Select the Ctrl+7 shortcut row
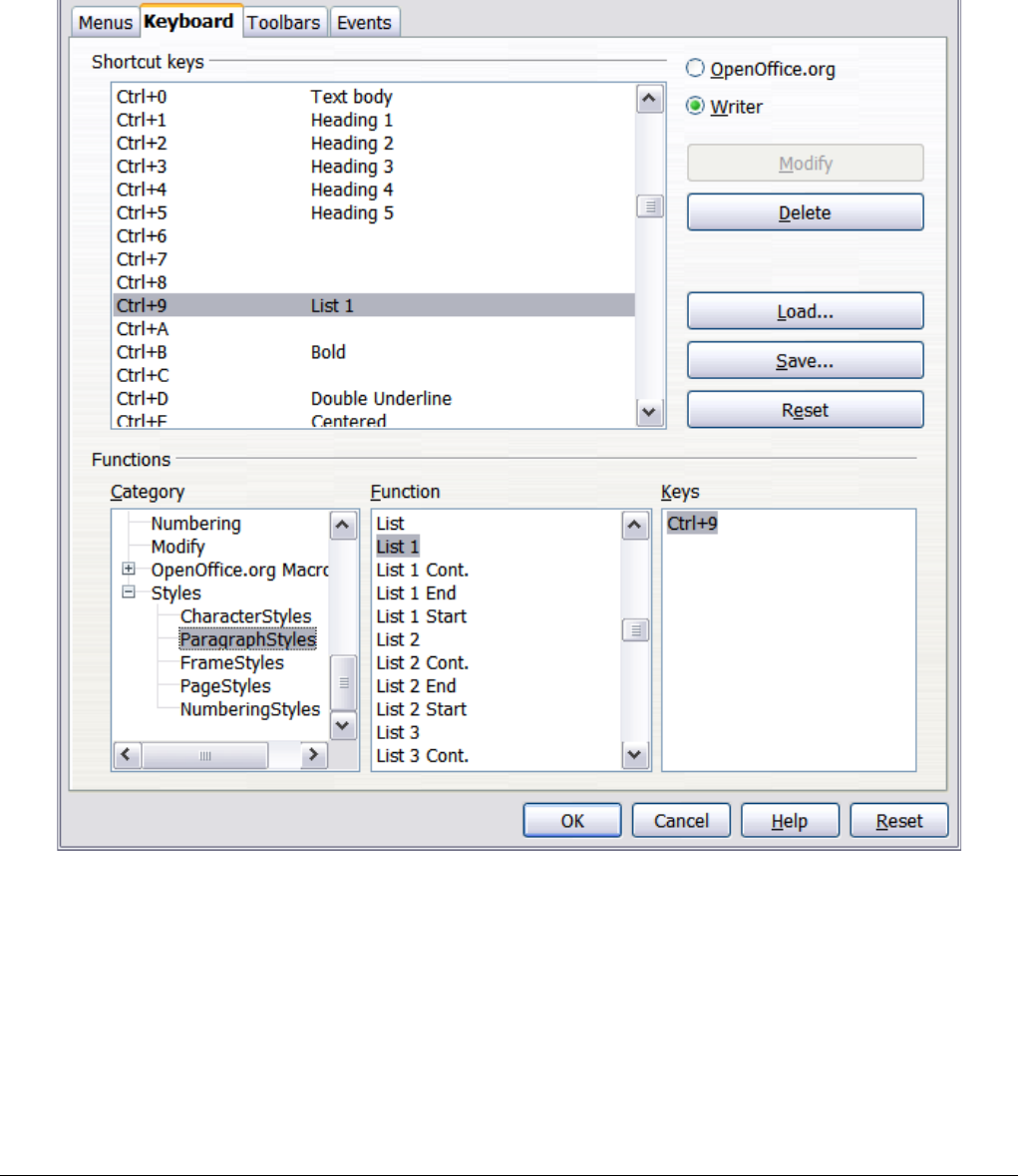This screenshot has width=1018, height=1176. click(374, 259)
